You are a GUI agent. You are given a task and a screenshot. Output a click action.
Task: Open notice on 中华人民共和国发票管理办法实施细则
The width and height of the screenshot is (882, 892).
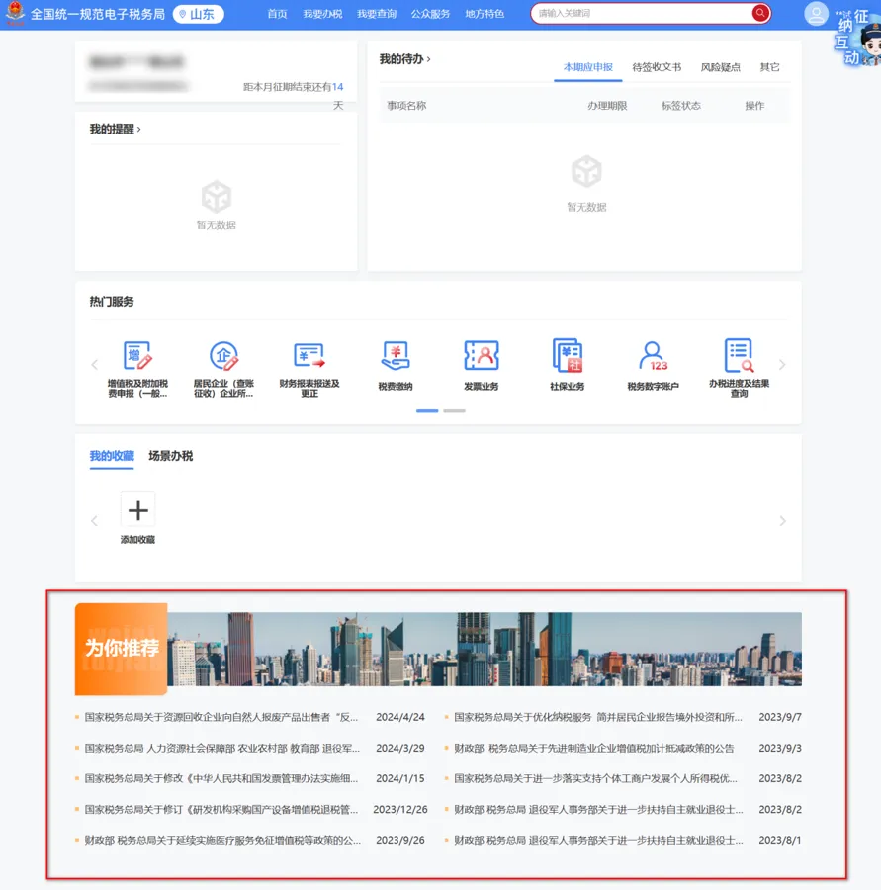pyautogui.click(x=221, y=778)
